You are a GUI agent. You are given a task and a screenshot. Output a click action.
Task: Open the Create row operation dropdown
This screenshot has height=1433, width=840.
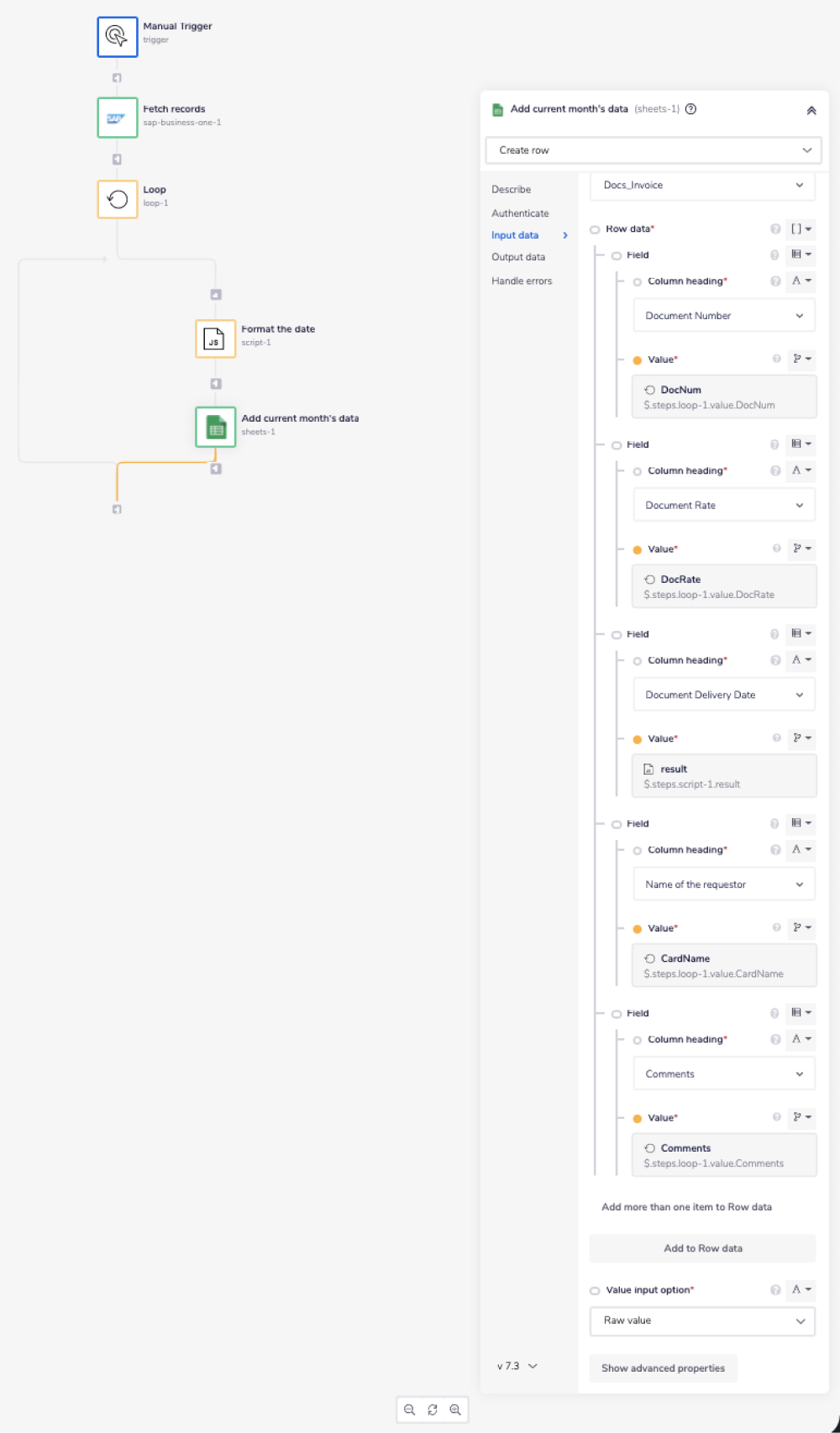pos(653,150)
